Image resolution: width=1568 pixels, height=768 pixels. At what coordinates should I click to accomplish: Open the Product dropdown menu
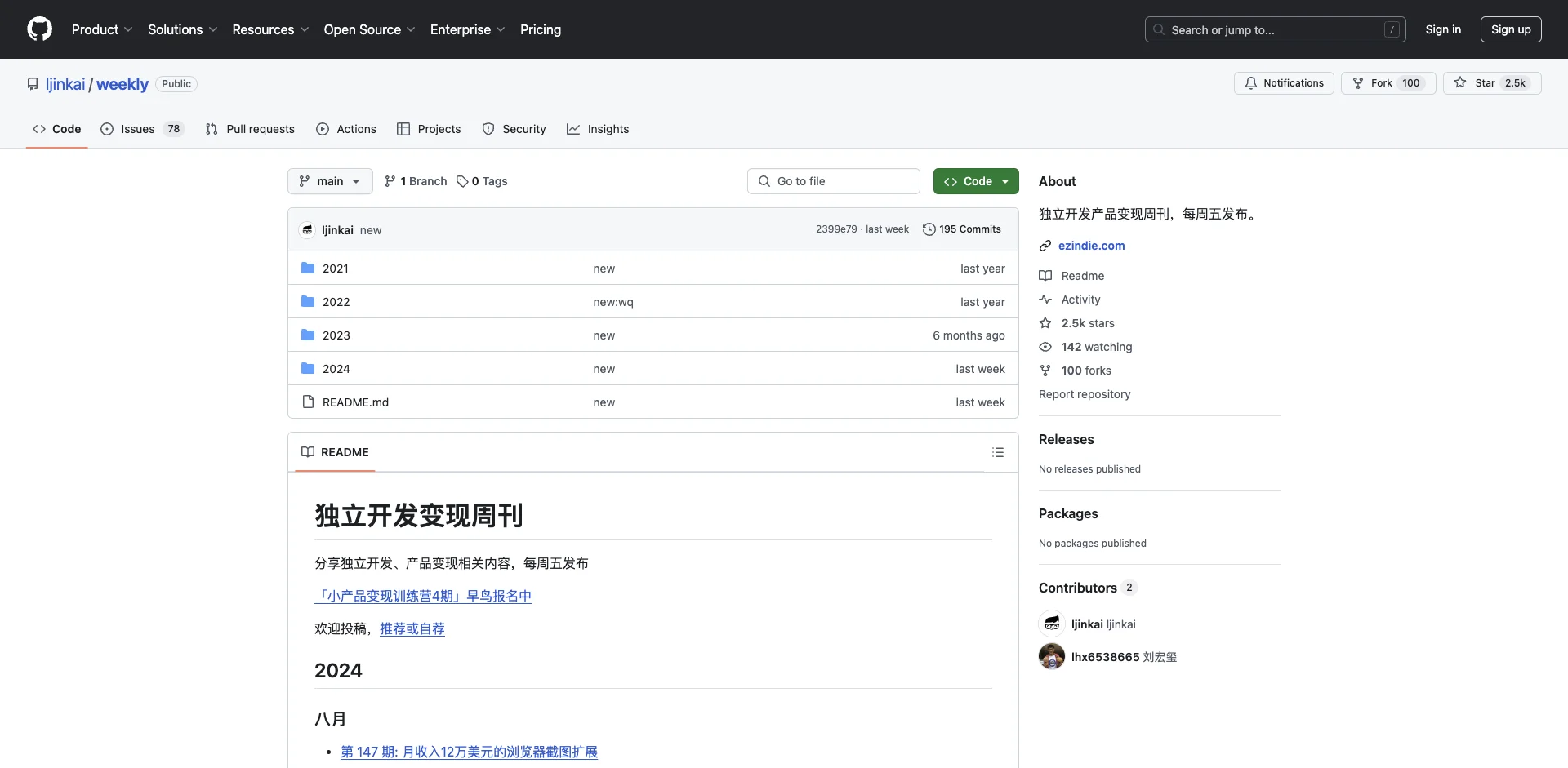click(x=102, y=29)
